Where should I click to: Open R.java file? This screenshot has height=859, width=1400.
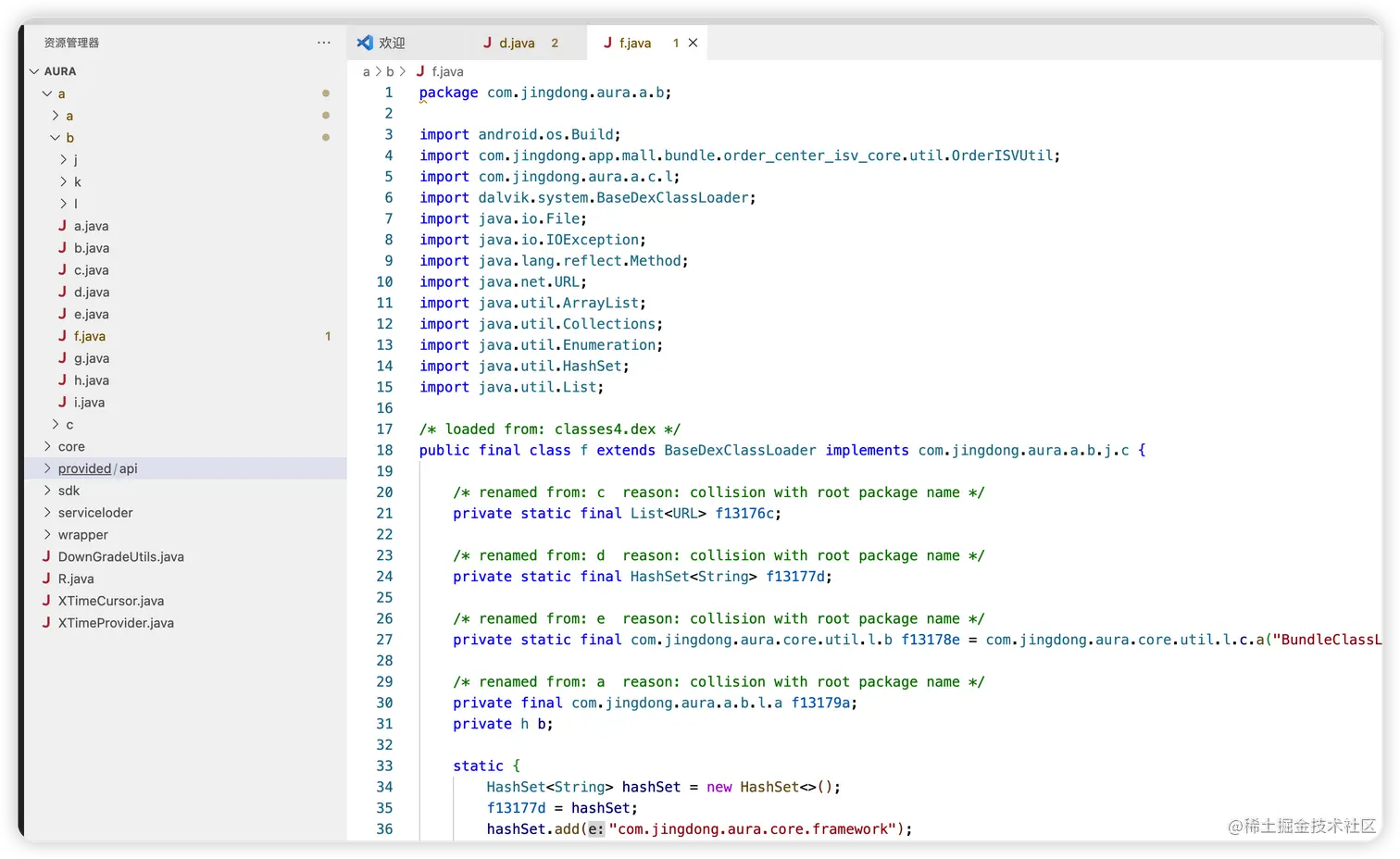pos(185,579)
